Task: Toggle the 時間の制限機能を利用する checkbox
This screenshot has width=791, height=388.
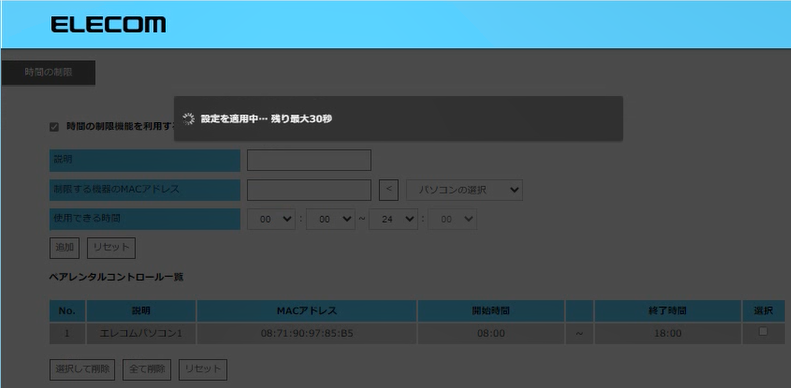Action: 54,127
